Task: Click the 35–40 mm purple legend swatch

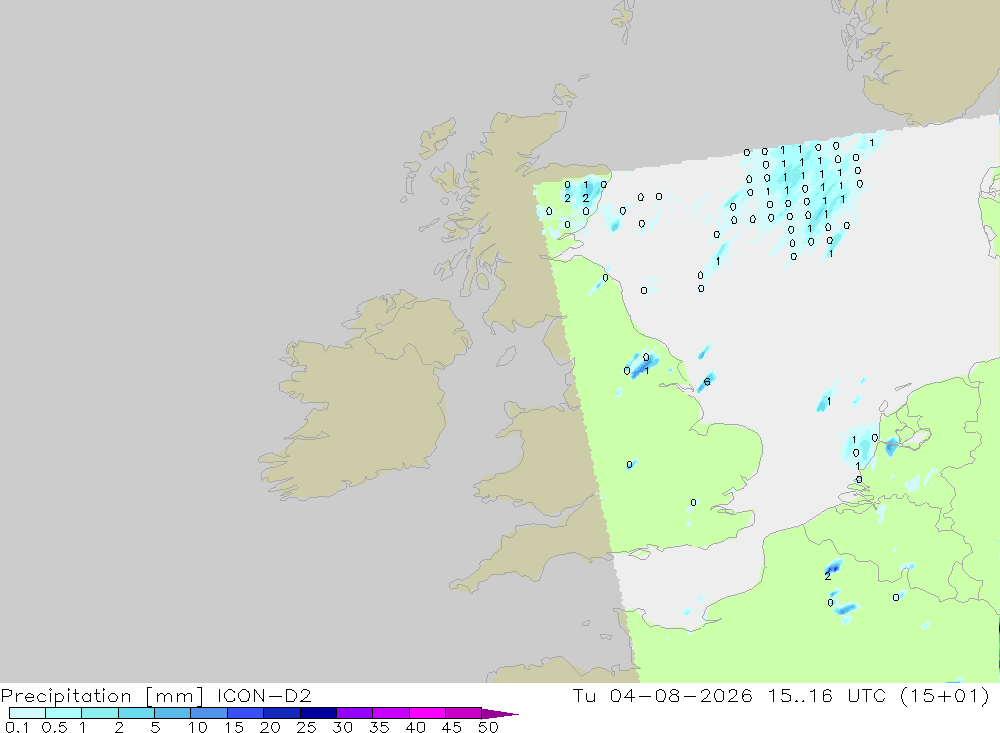Action: tap(391, 713)
